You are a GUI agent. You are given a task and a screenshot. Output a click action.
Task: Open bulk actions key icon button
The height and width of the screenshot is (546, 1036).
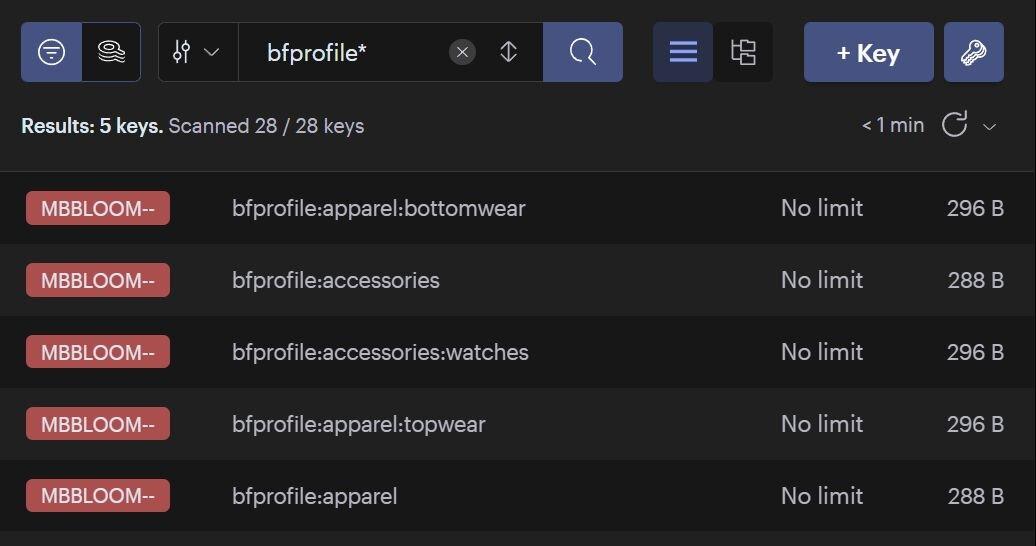coord(974,52)
